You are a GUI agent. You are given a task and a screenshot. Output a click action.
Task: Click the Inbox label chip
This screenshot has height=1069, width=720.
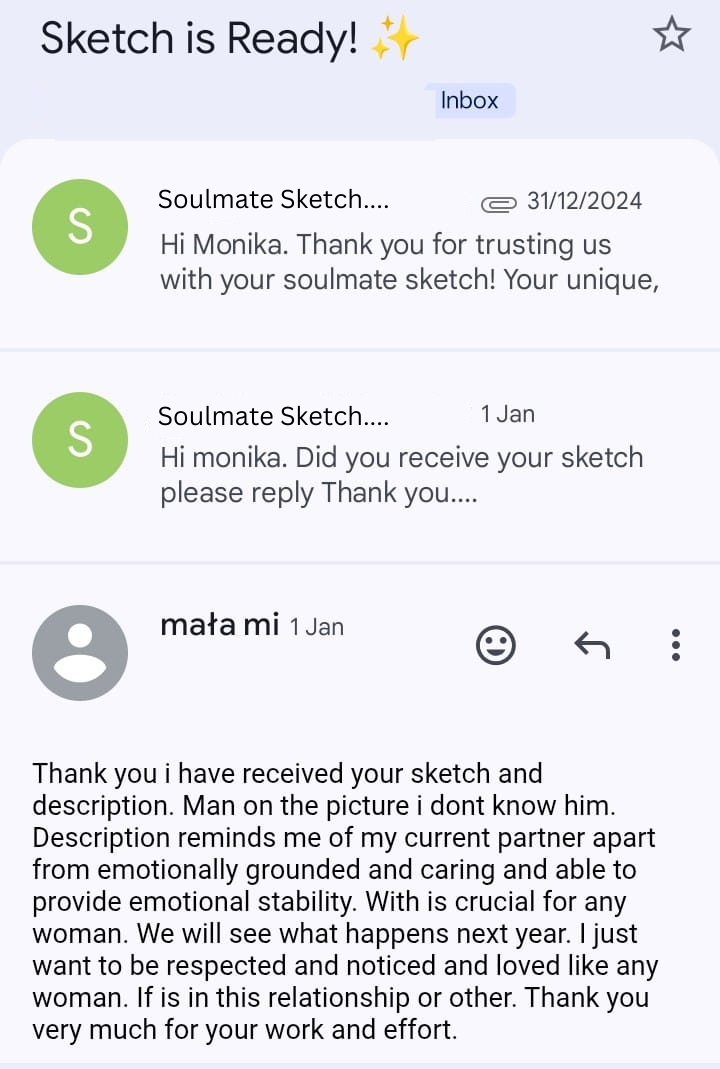tap(470, 100)
